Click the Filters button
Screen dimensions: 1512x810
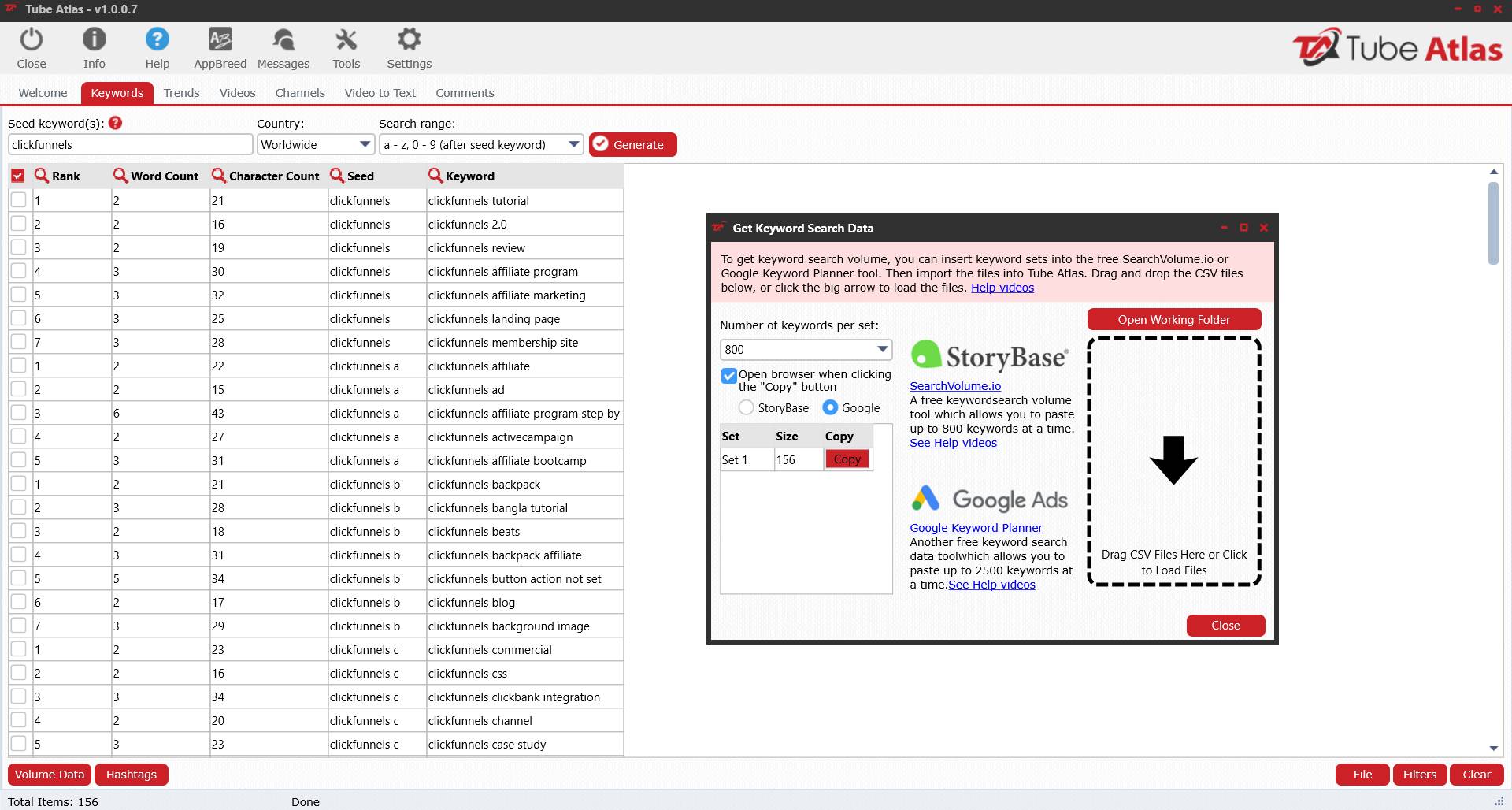click(x=1420, y=775)
